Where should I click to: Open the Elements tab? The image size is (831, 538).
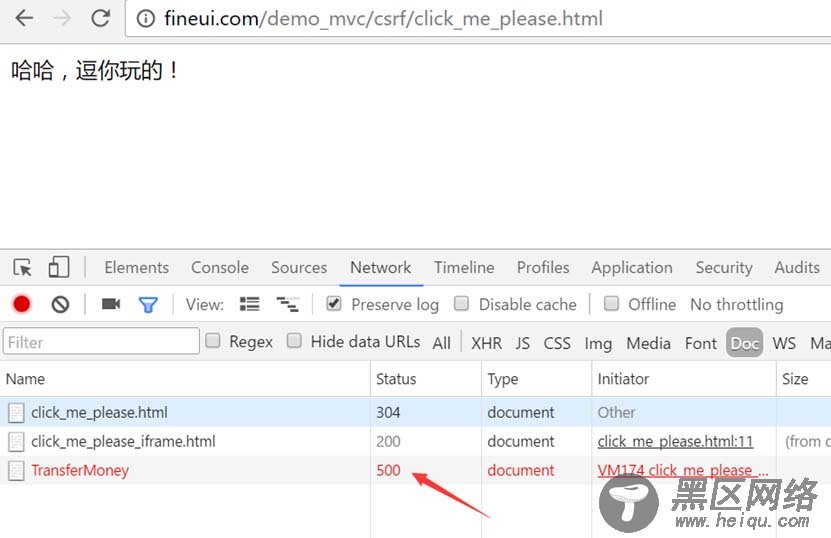point(137,268)
